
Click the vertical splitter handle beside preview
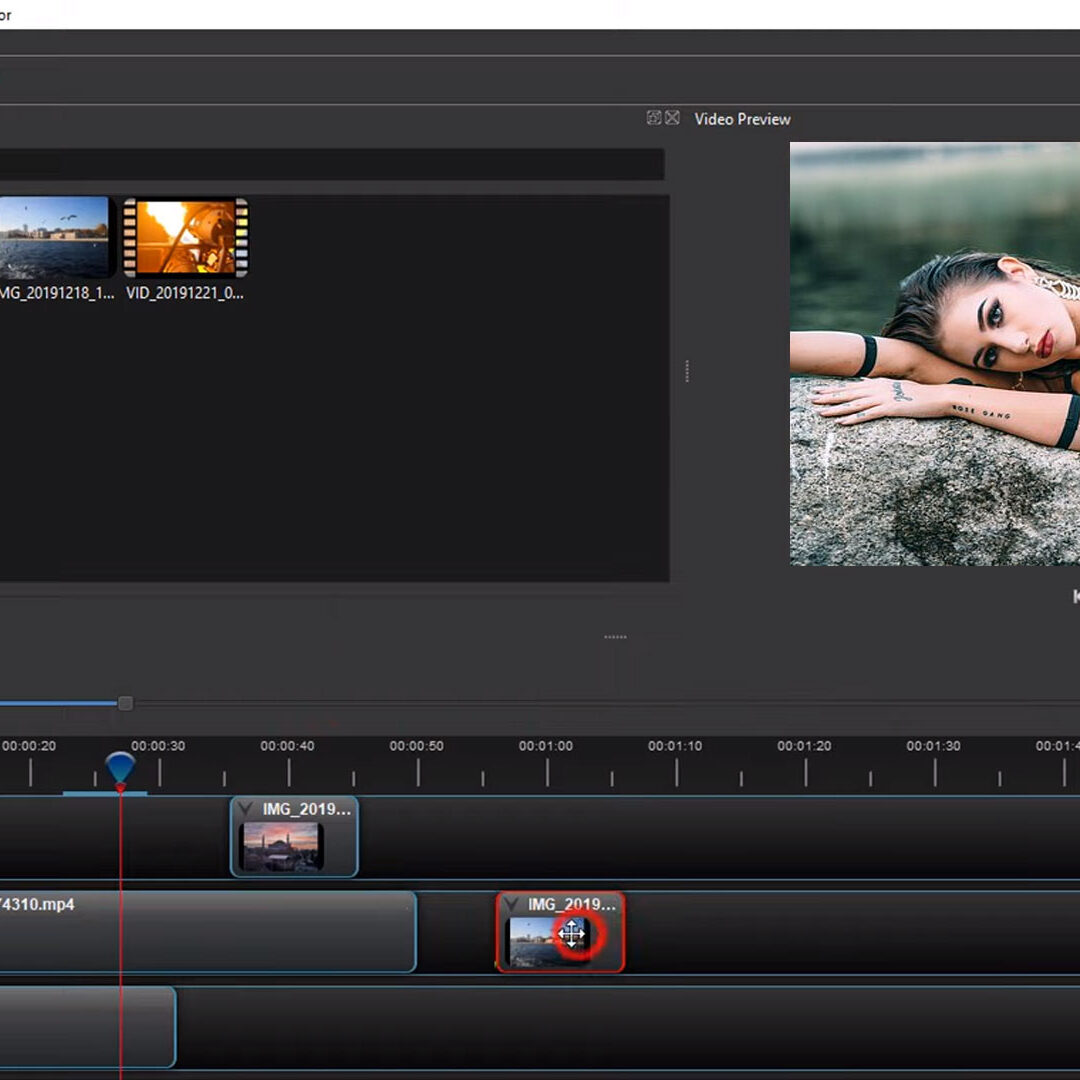click(687, 372)
